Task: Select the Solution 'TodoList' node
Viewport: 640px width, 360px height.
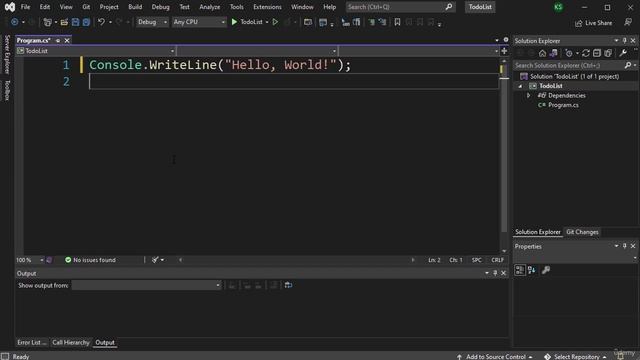Action: [x=574, y=77]
